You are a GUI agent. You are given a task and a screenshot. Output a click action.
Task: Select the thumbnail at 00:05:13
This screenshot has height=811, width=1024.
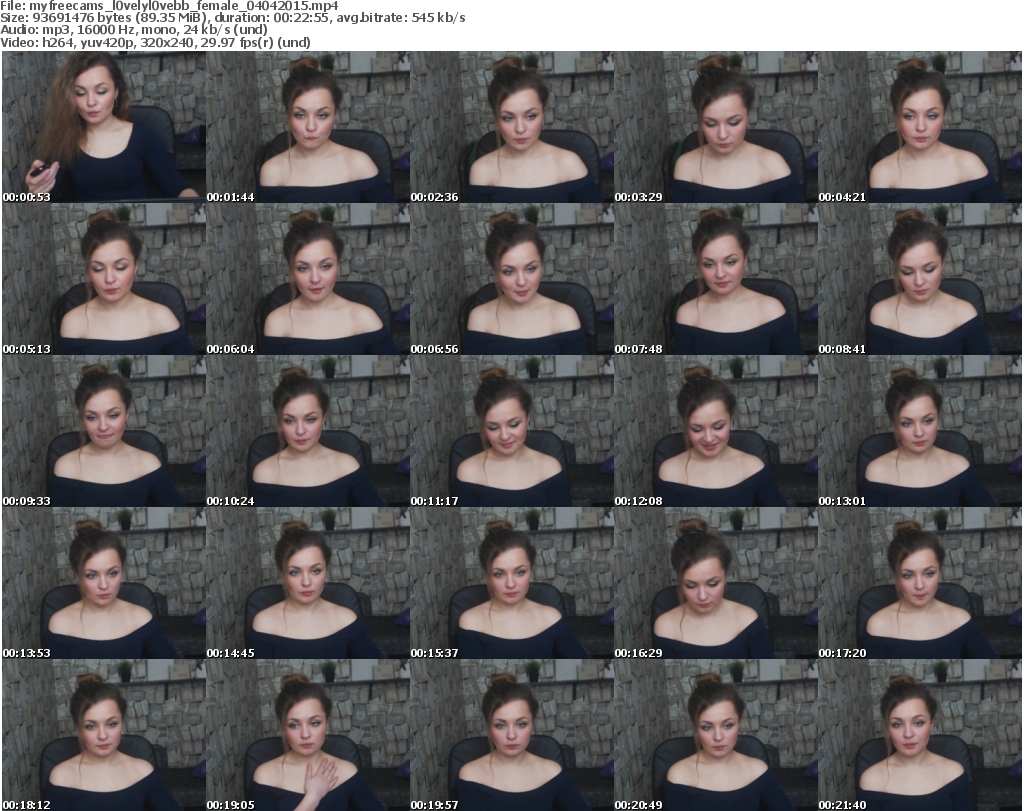pos(103,280)
